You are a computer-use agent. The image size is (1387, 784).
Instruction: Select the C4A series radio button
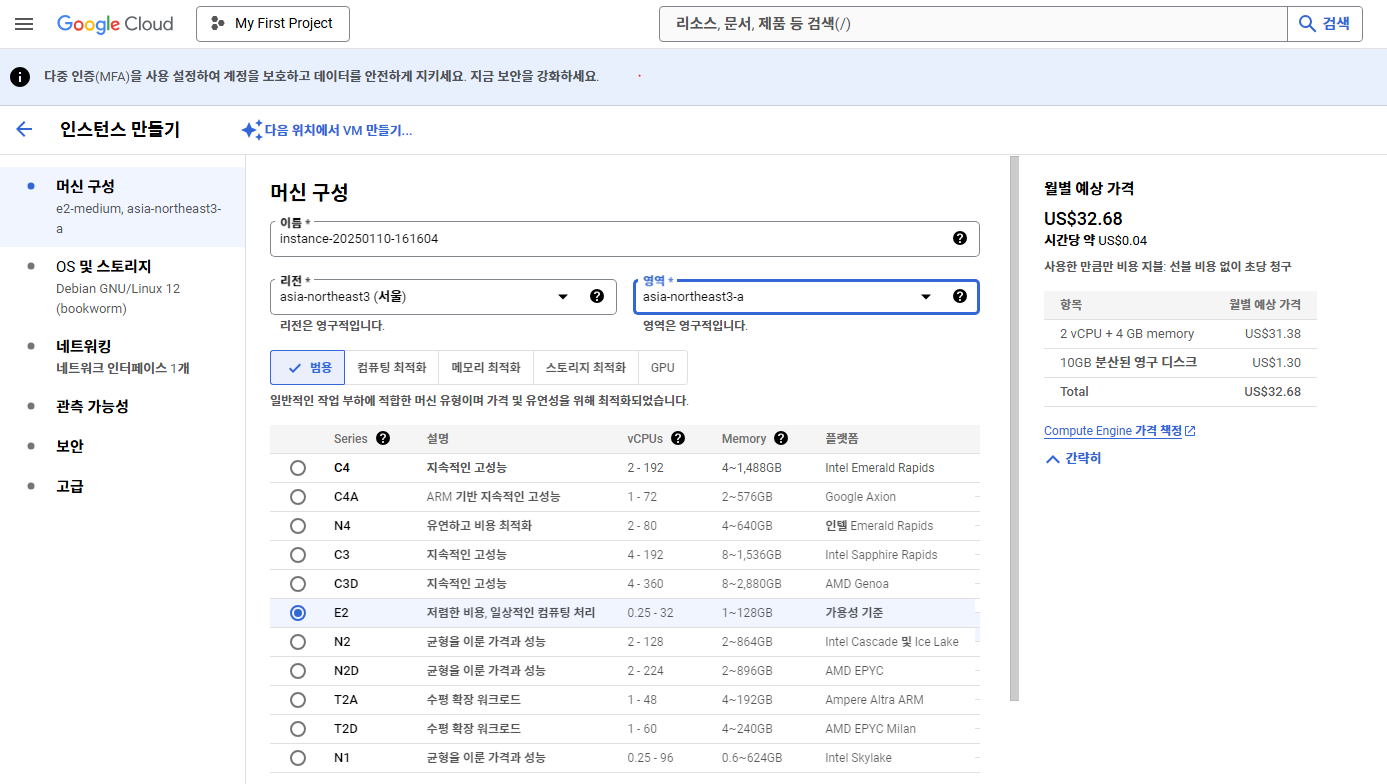click(298, 497)
